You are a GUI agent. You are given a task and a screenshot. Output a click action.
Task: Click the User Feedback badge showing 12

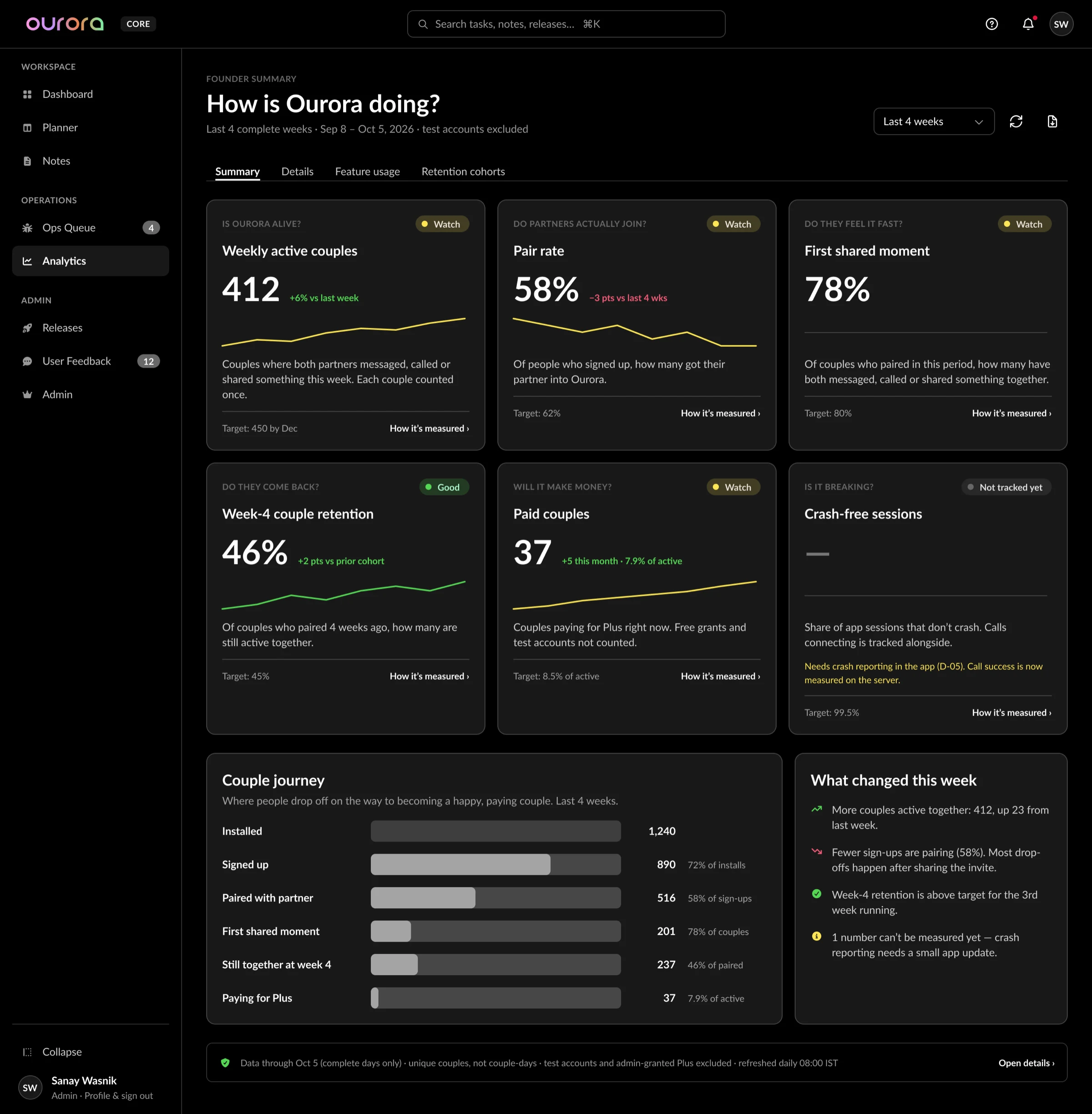pyautogui.click(x=148, y=361)
